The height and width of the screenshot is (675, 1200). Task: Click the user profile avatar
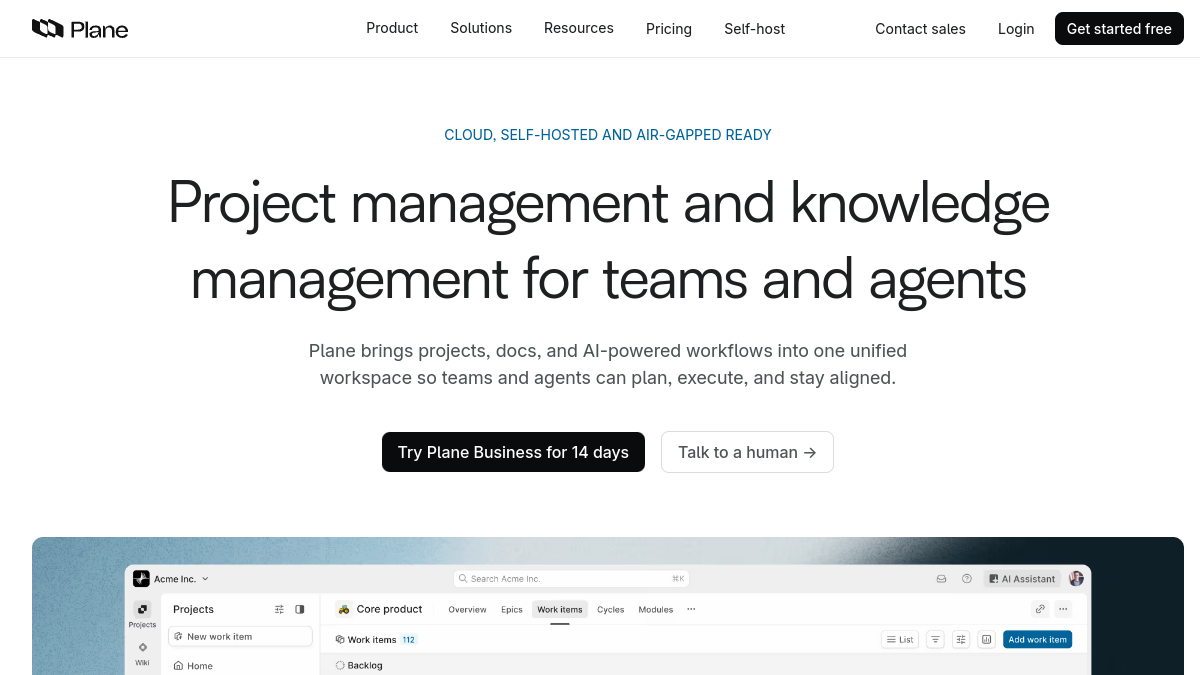point(1076,579)
